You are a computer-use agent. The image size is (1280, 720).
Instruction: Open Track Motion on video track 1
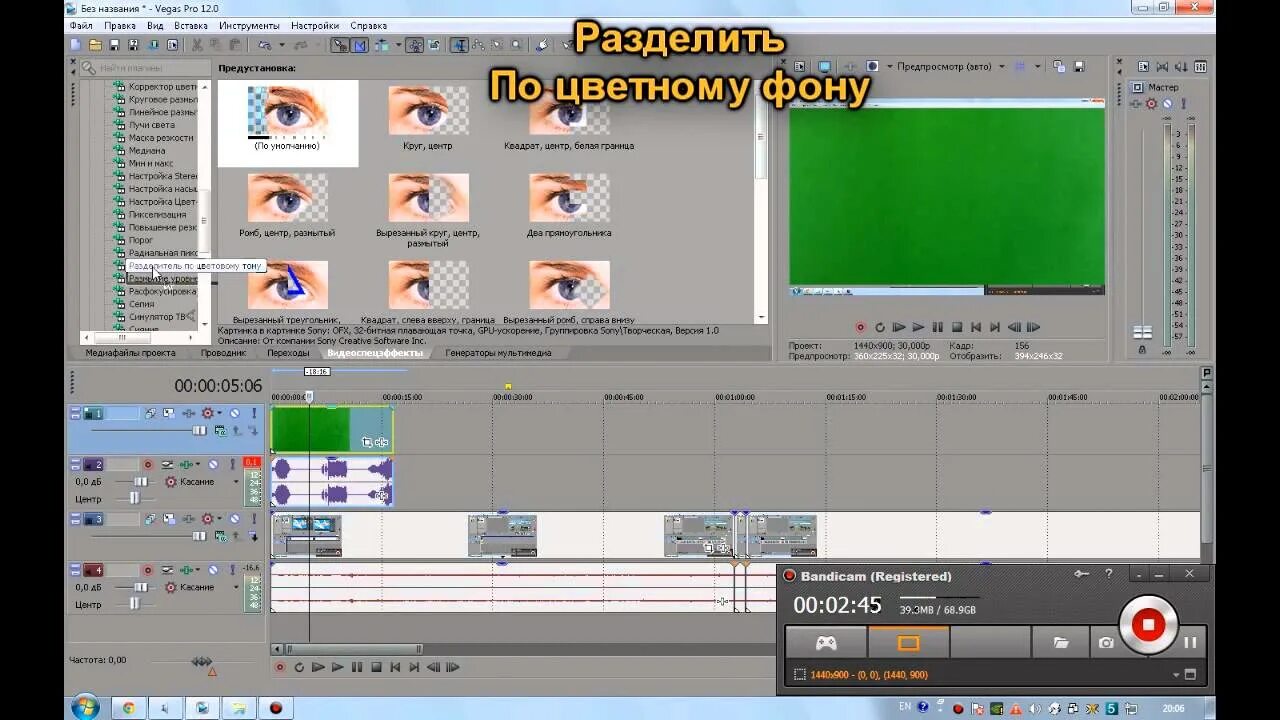pyautogui.click(x=169, y=413)
